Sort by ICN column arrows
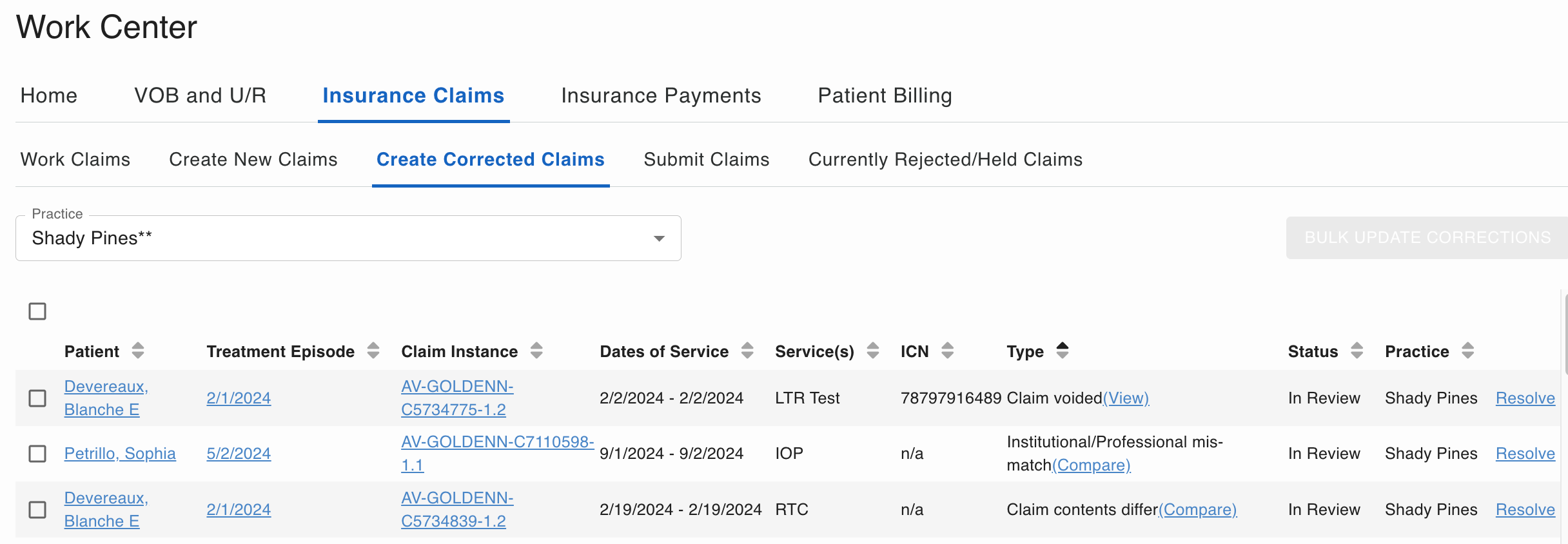This screenshot has height=544, width=1568. coord(947,351)
